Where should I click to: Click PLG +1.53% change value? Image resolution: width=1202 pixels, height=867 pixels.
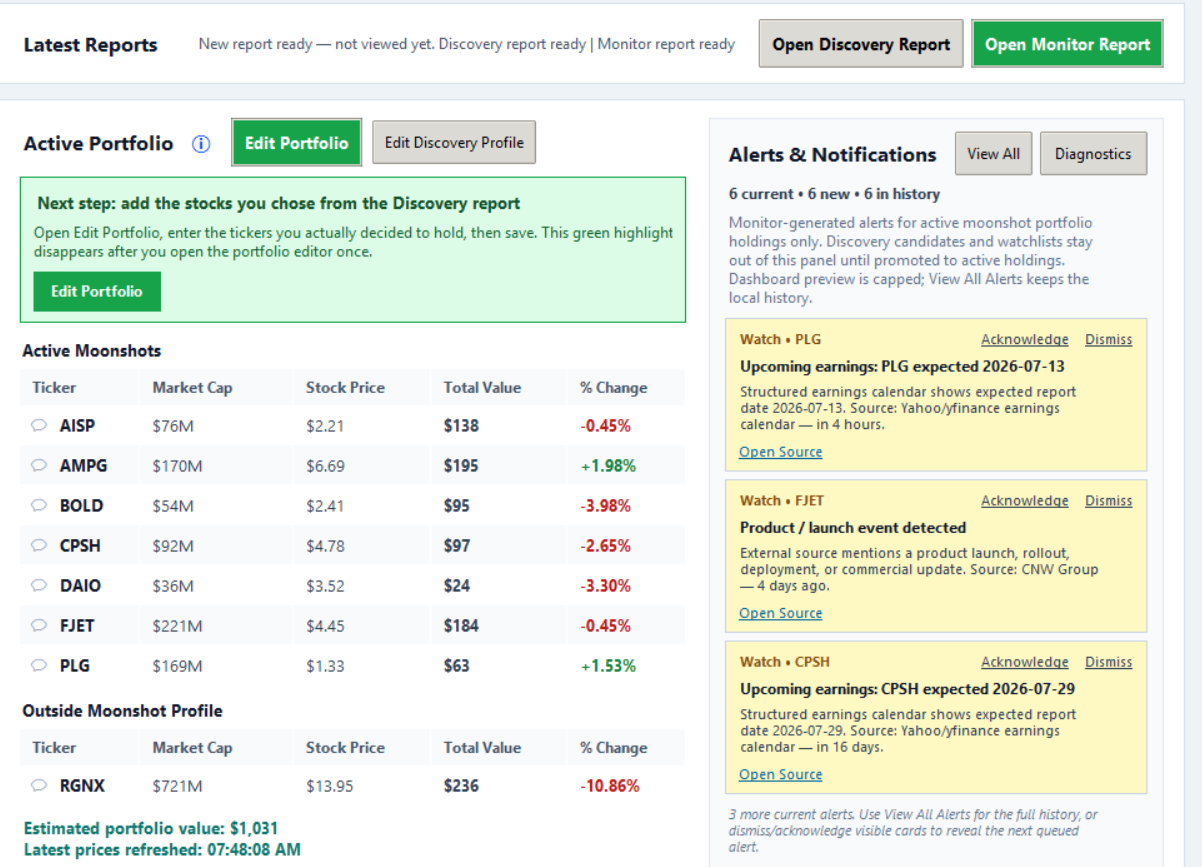click(608, 666)
